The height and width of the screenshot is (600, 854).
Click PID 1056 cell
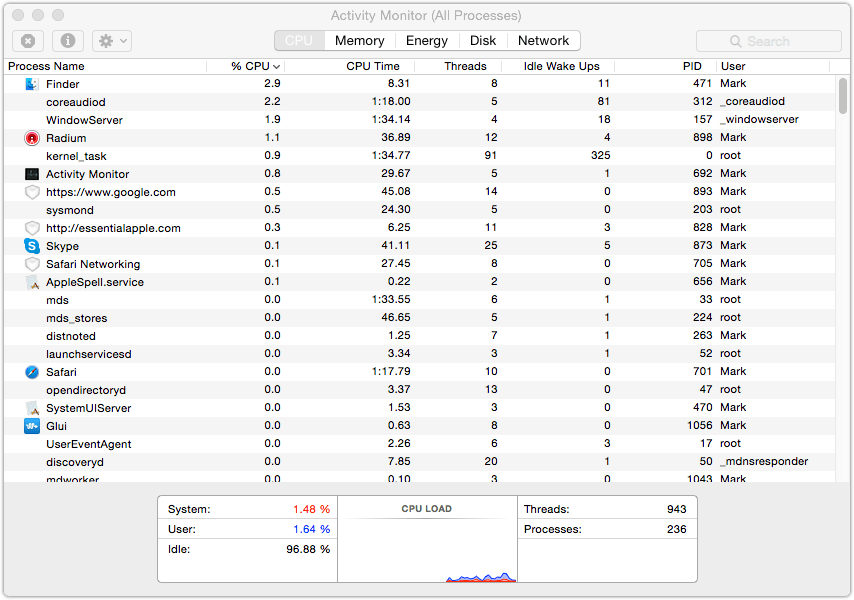(699, 425)
